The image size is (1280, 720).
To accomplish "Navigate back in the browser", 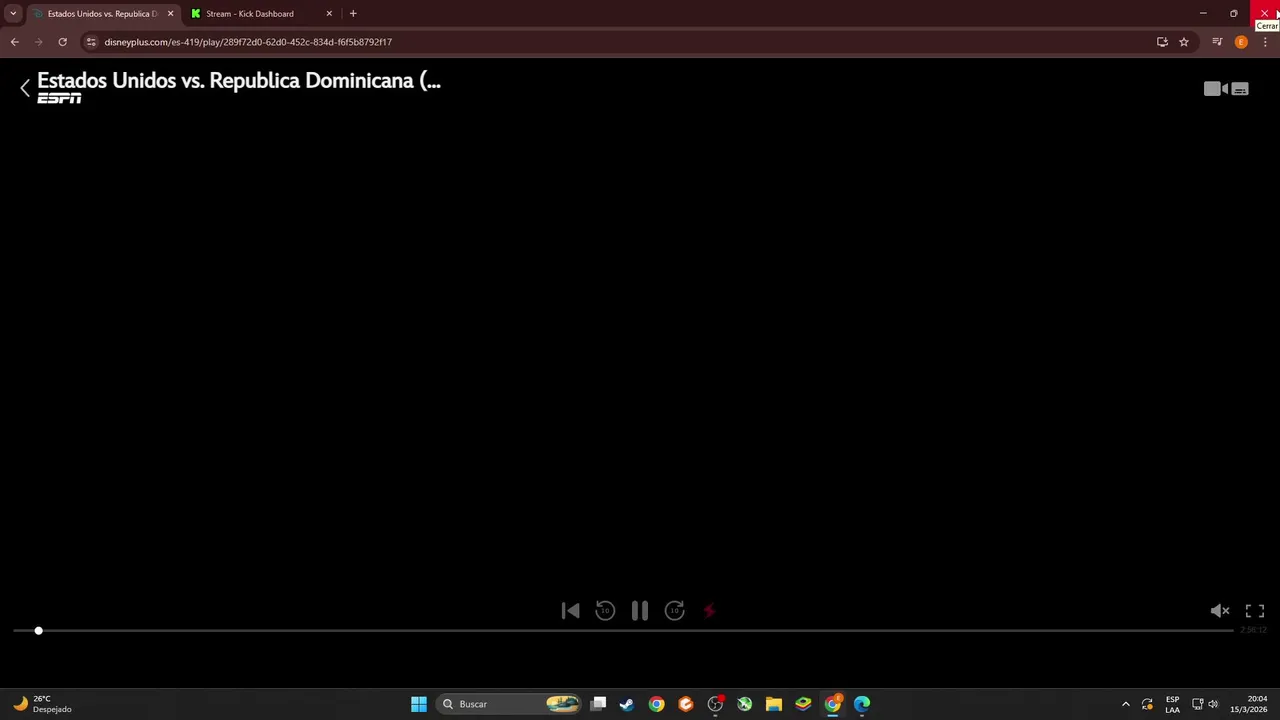I will pyautogui.click(x=14, y=42).
